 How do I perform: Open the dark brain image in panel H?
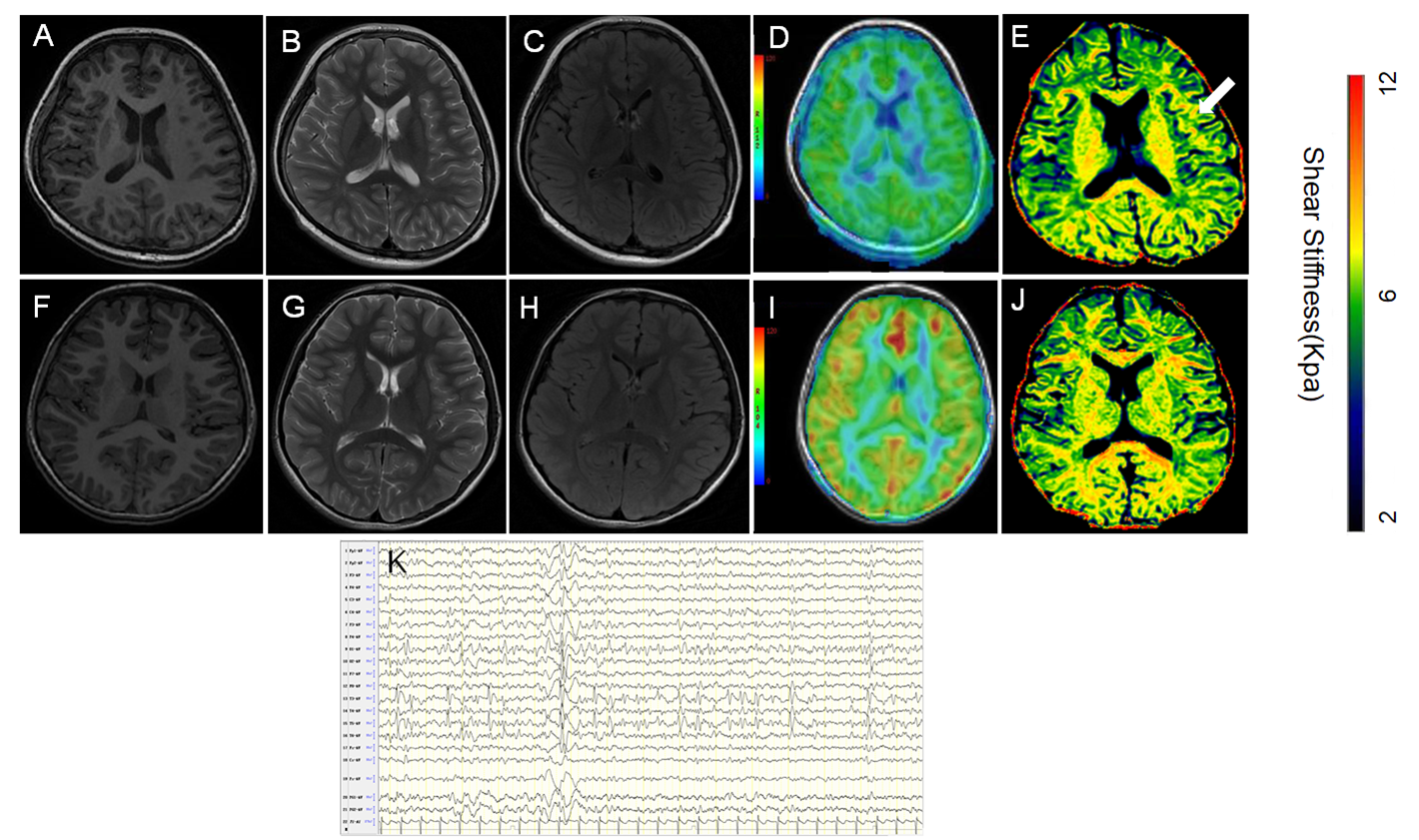pos(630,407)
